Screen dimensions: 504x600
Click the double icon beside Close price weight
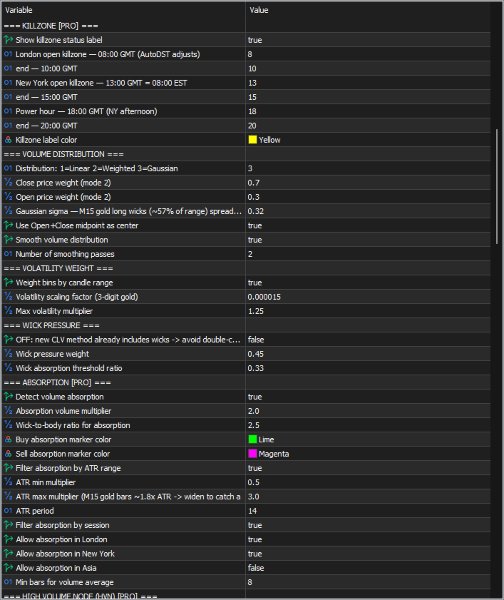click(8, 183)
